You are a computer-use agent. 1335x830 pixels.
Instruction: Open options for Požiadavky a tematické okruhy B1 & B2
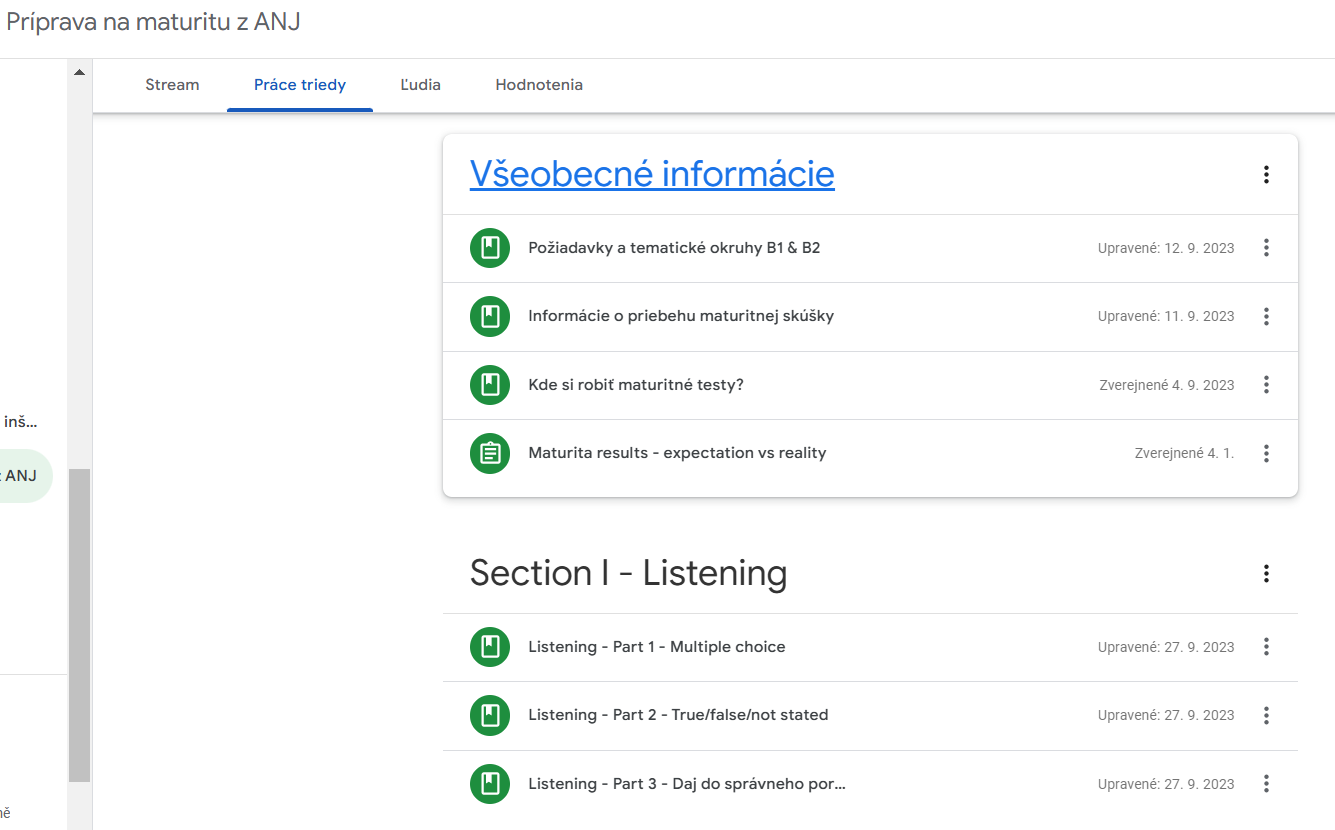point(1266,247)
